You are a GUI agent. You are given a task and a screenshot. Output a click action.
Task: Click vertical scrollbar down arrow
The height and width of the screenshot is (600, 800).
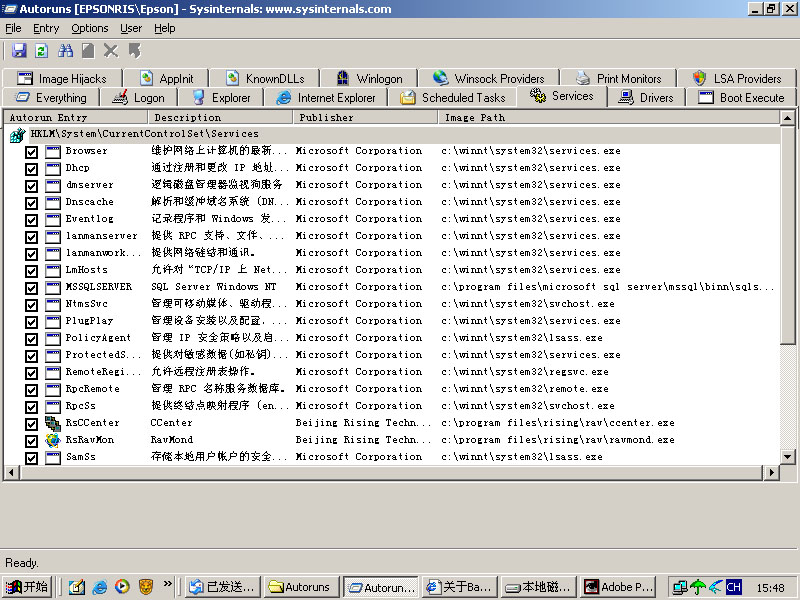(787, 457)
